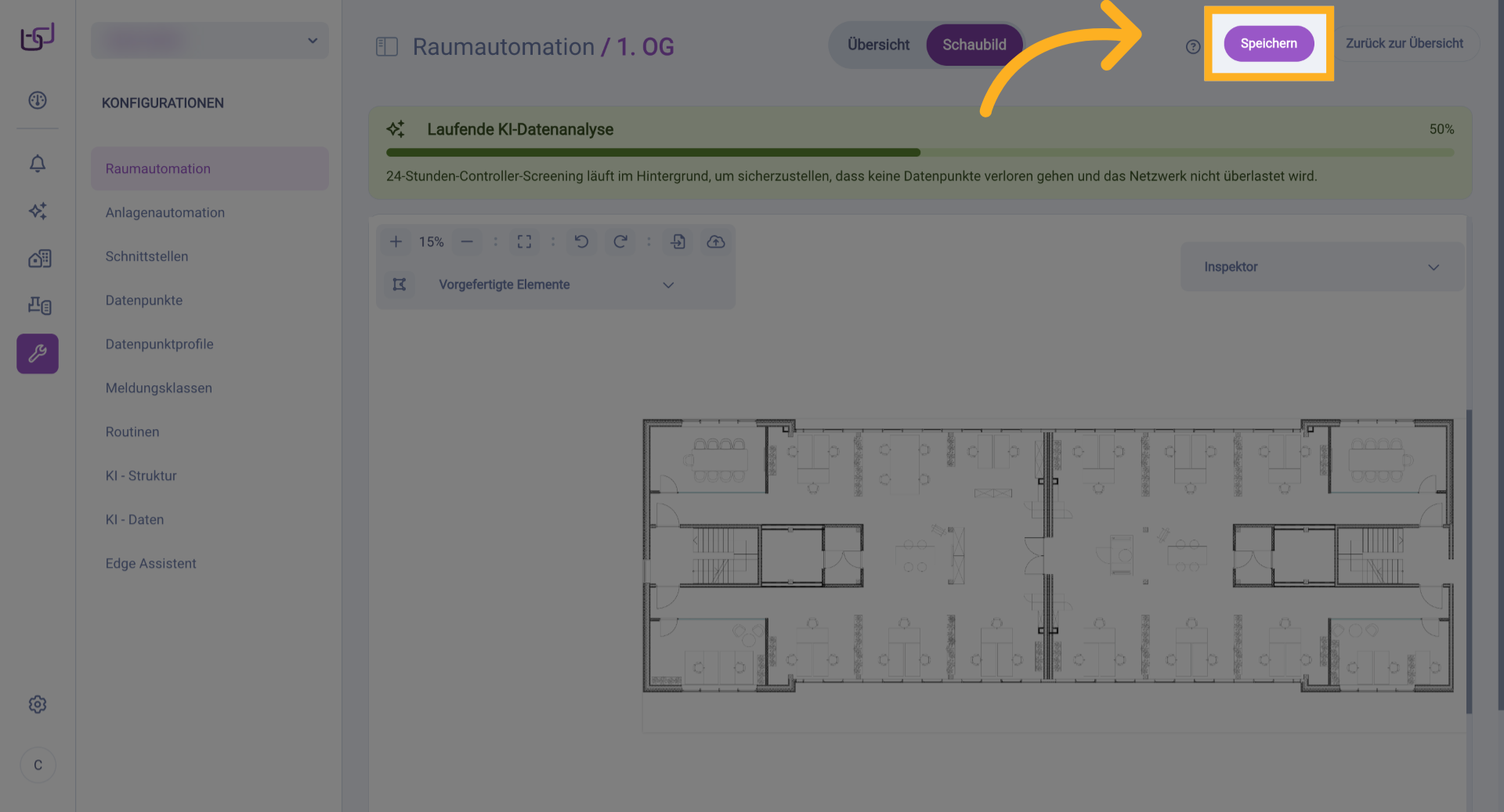Open Datenpunkte in the configuration menu
This screenshot has width=1504, height=812.
(x=144, y=301)
